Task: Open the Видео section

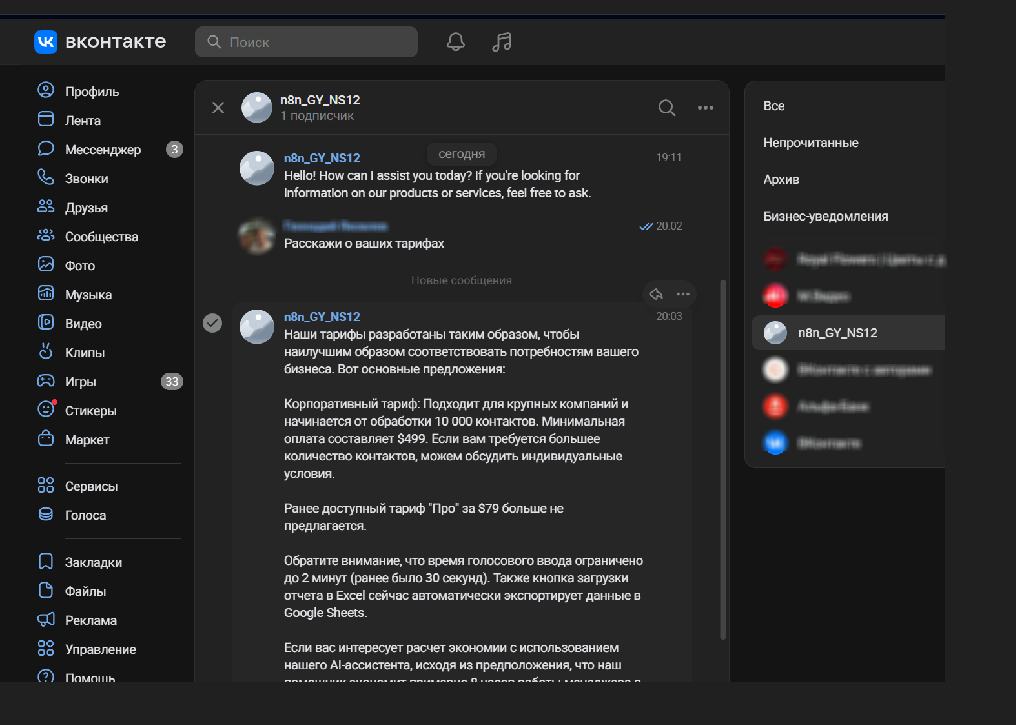Action: pyautogui.click(x=85, y=323)
